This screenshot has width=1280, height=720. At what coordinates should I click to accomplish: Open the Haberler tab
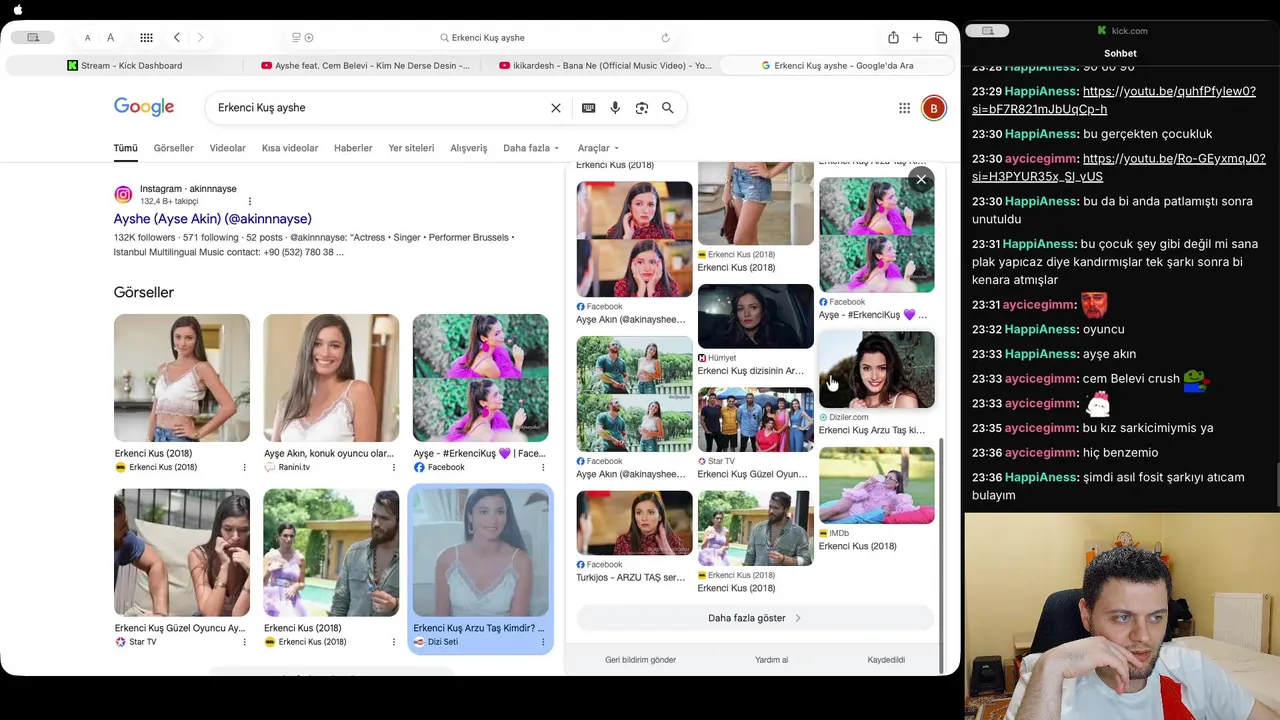pos(353,148)
